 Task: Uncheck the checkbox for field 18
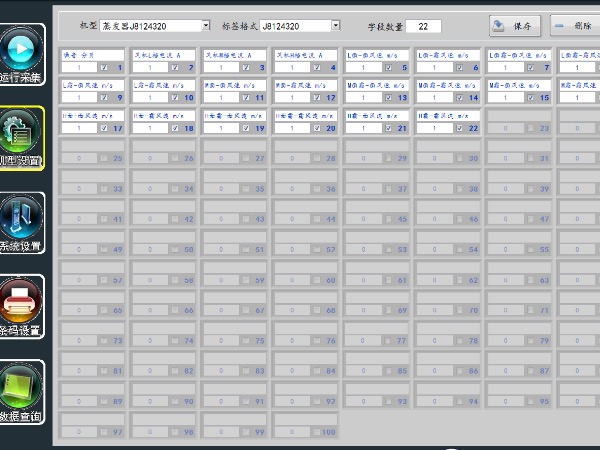click(174, 129)
